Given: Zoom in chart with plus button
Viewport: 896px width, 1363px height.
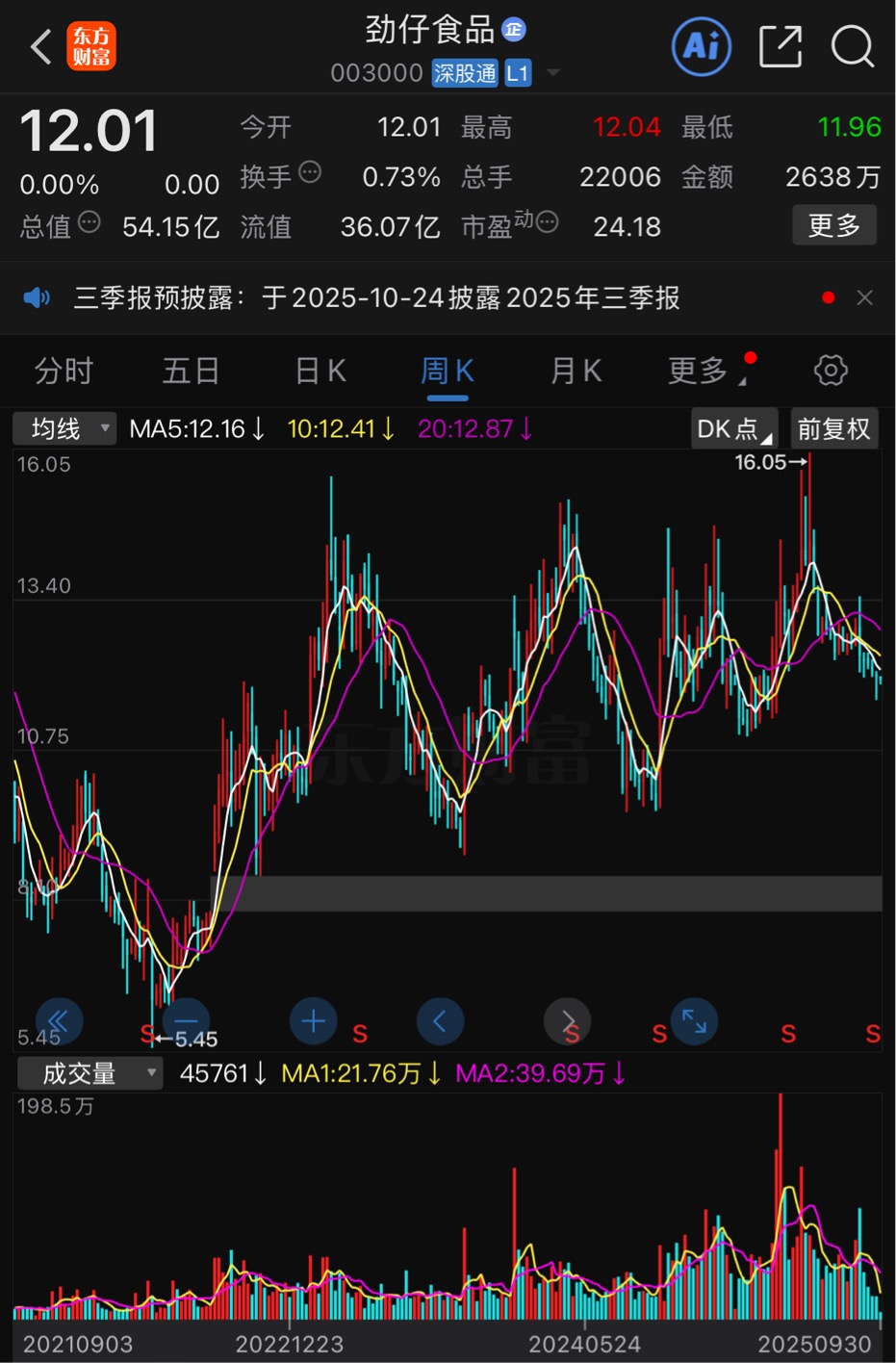Looking at the screenshot, I should coord(314,1021).
